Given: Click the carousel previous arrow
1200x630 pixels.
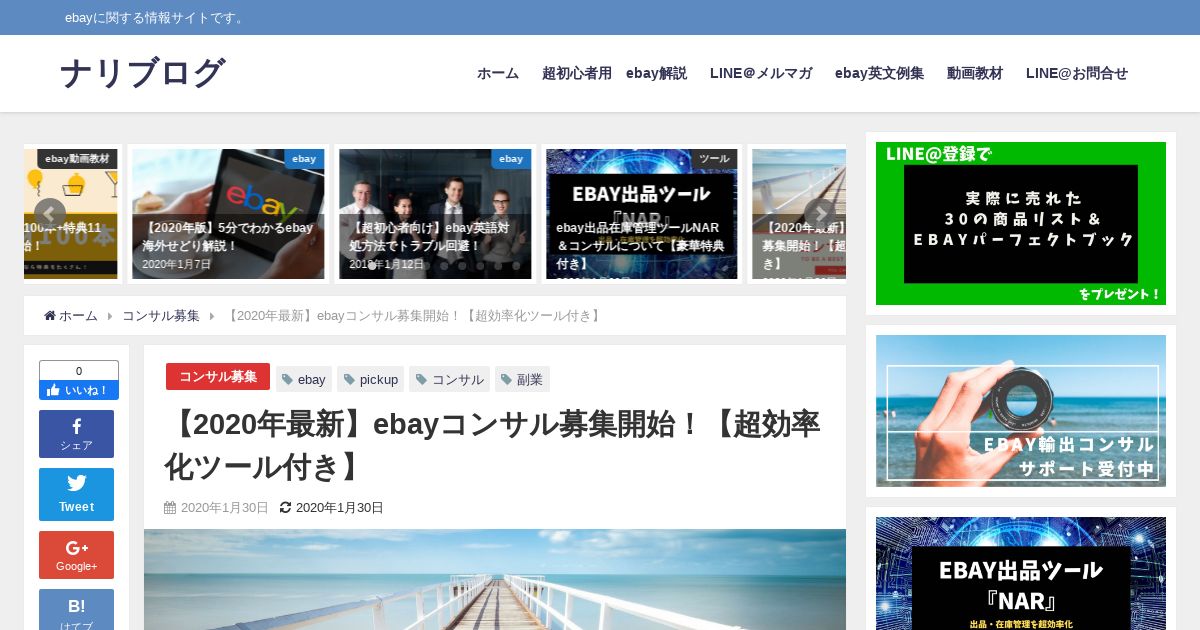Looking at the screenshot, I should pos(50,214).
